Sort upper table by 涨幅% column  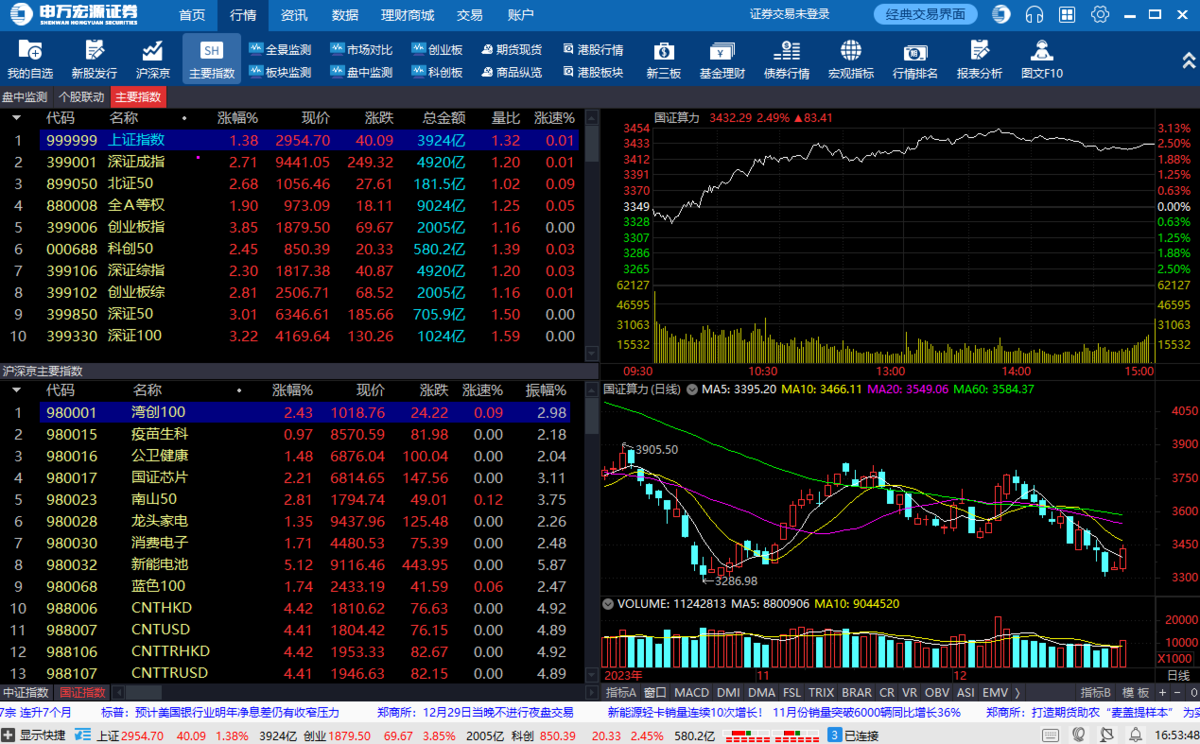237,118
